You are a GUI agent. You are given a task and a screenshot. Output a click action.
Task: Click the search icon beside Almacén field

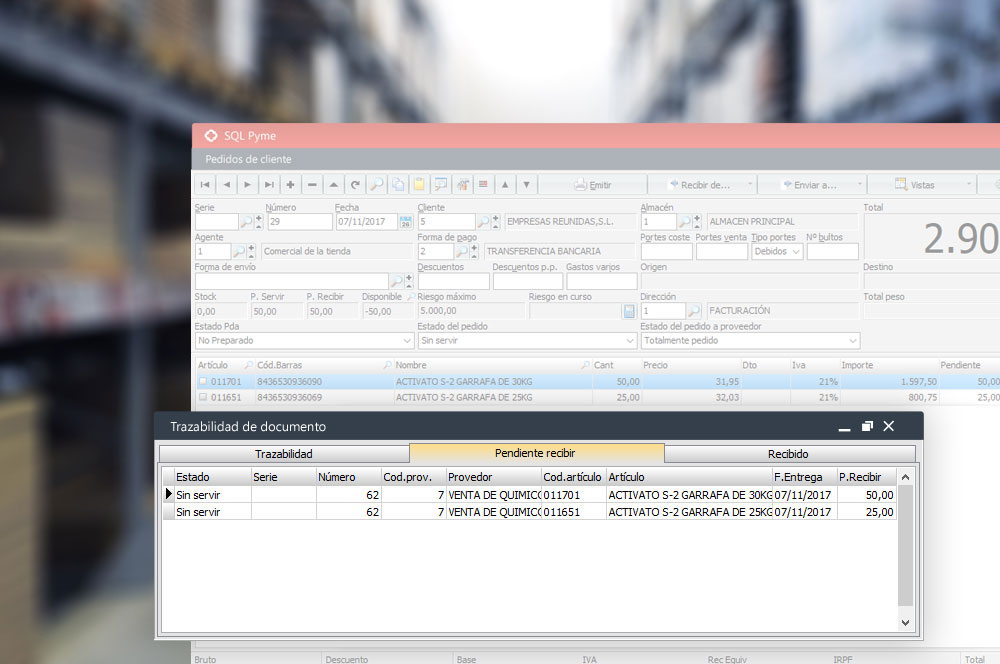click(x=685, y=222)
